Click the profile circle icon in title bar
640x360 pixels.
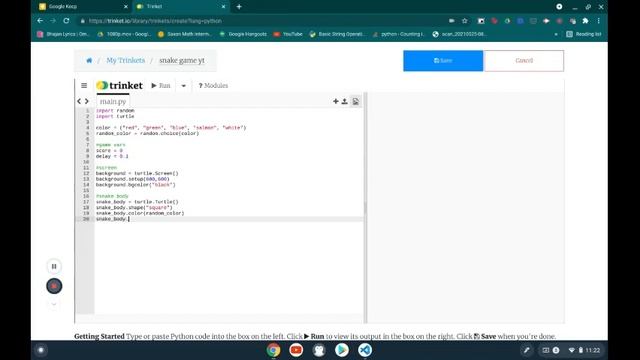[559, 7]
